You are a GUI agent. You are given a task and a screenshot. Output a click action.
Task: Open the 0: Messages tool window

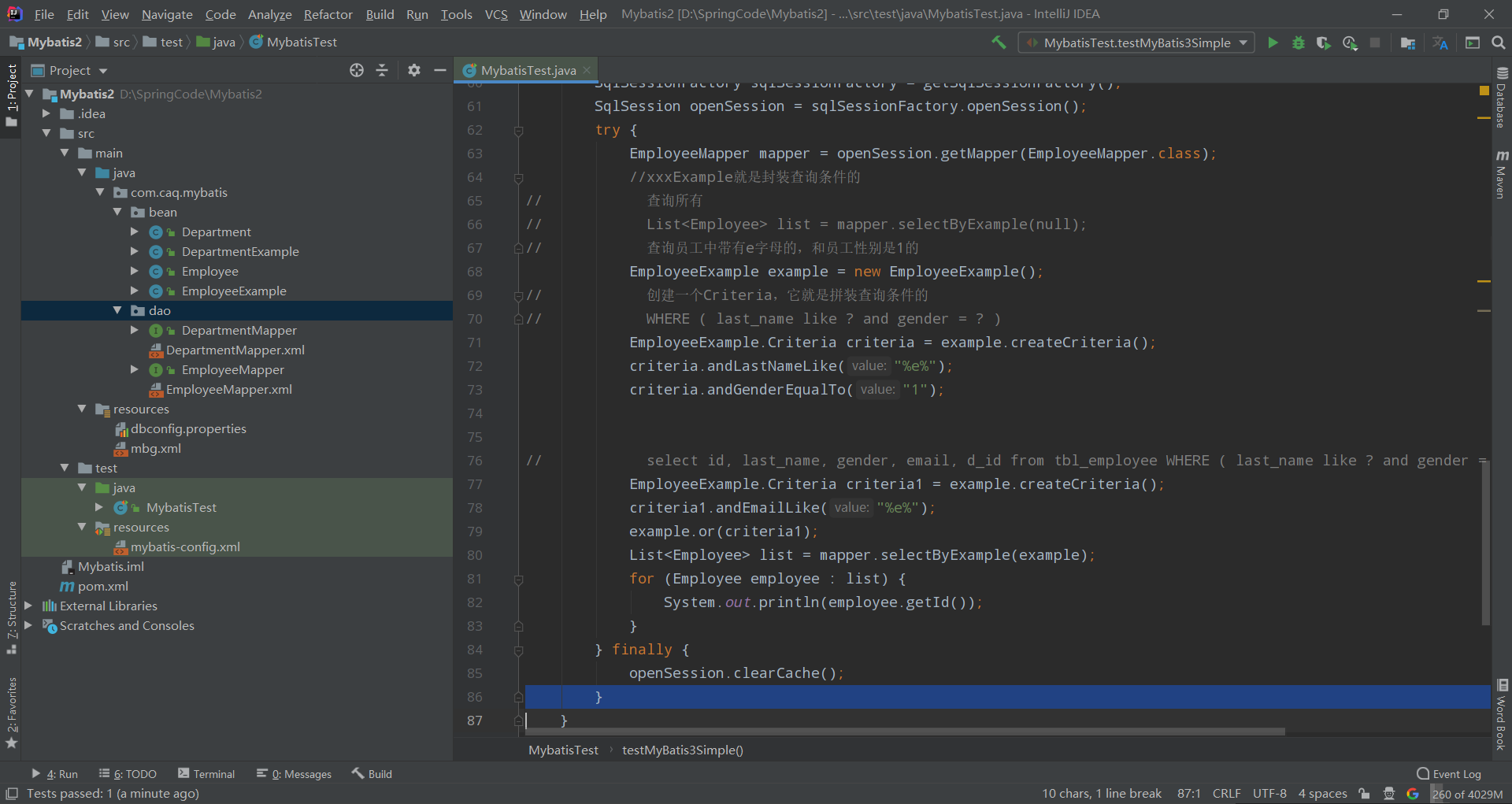tap(294, 774)
